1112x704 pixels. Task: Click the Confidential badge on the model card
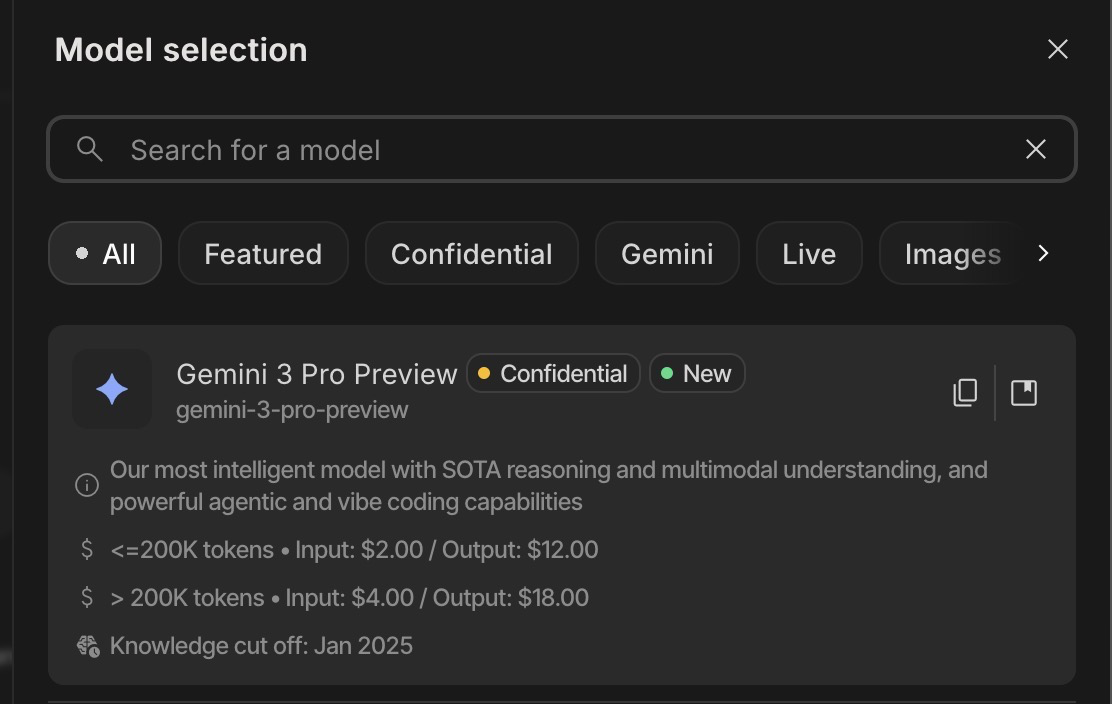553,374
